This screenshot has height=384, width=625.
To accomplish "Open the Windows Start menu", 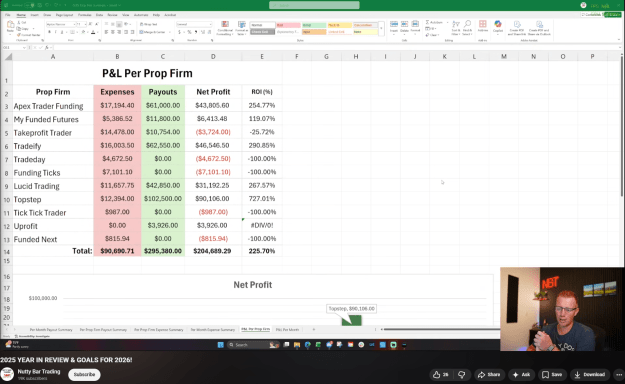I will [220, 345].
